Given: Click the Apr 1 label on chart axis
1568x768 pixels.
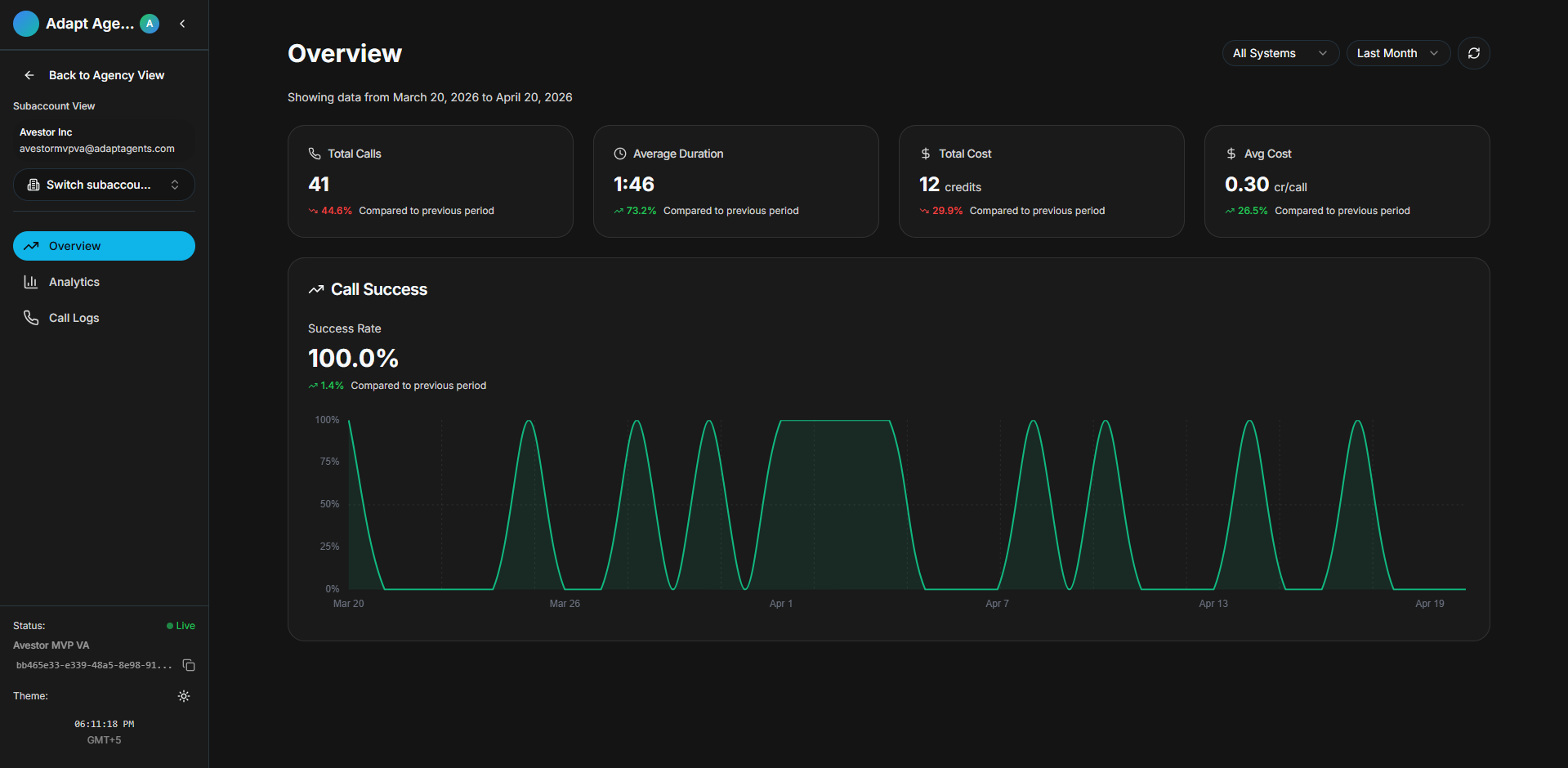Looking at the screenshot, I should pos(781,604).
